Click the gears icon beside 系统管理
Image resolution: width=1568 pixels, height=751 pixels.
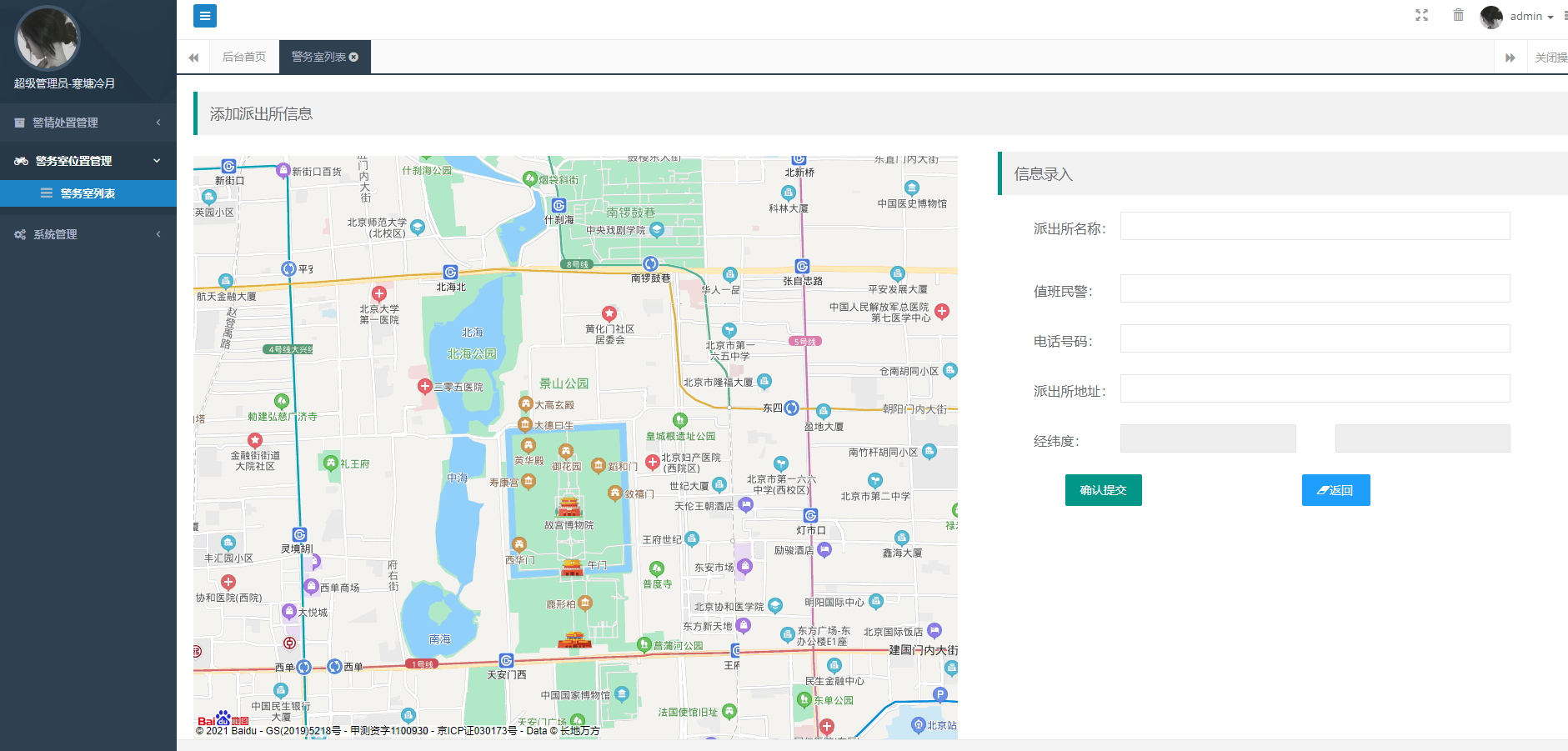coord(20,234)
